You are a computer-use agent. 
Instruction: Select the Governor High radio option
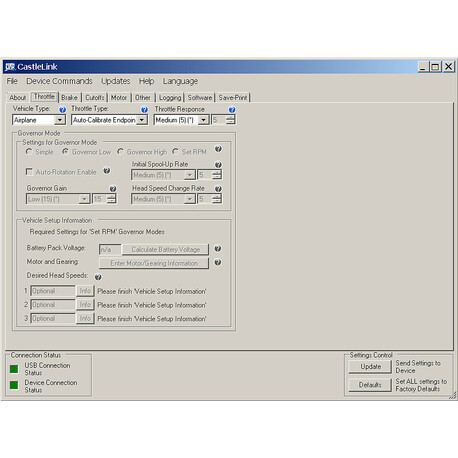click(120, 152)
